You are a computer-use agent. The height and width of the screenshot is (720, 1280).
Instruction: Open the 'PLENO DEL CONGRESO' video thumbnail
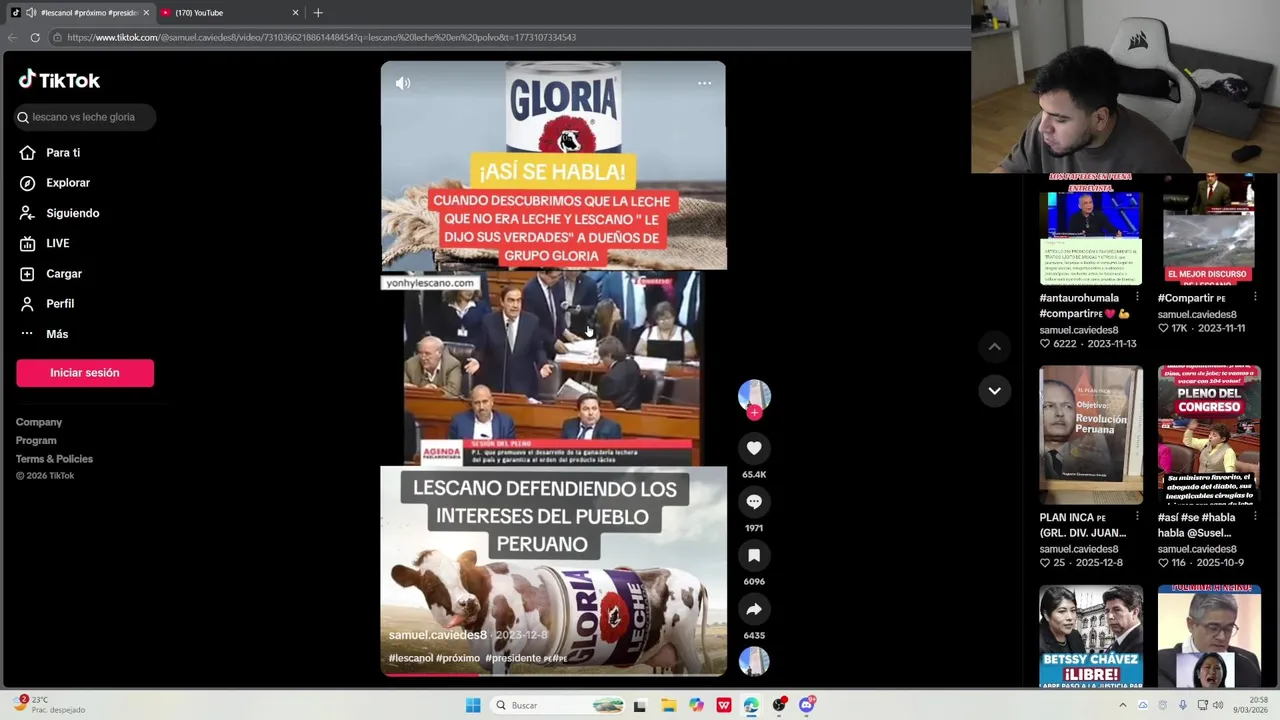coord(1209,435)
